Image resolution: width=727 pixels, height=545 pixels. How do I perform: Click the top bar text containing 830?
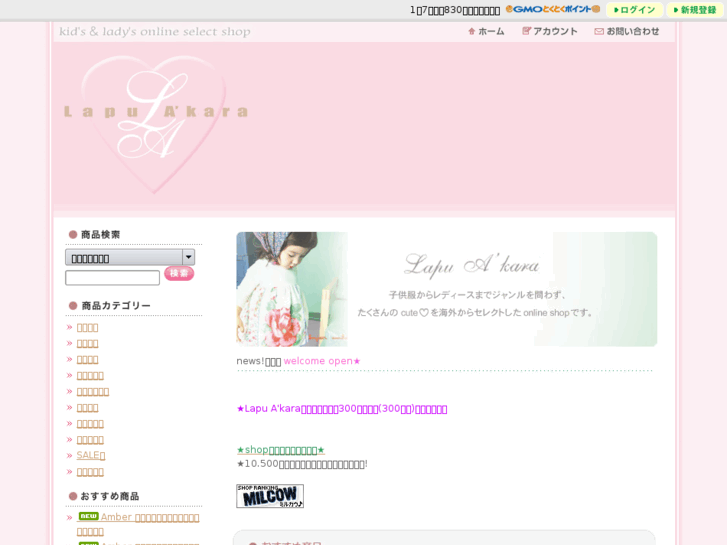click(x=455, y=10)
